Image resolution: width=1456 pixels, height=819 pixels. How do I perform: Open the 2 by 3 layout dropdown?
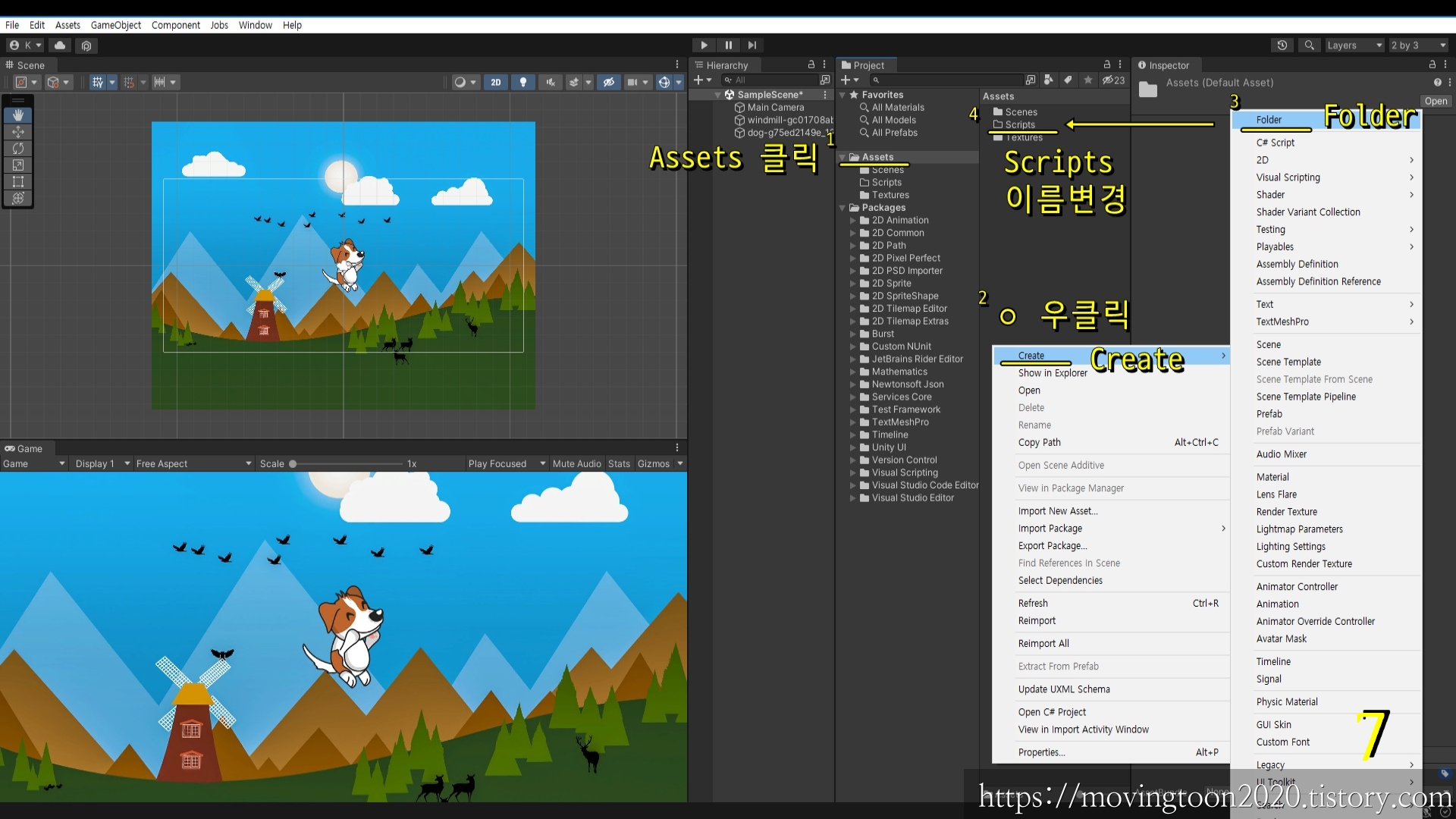(x=1419, y=45)
